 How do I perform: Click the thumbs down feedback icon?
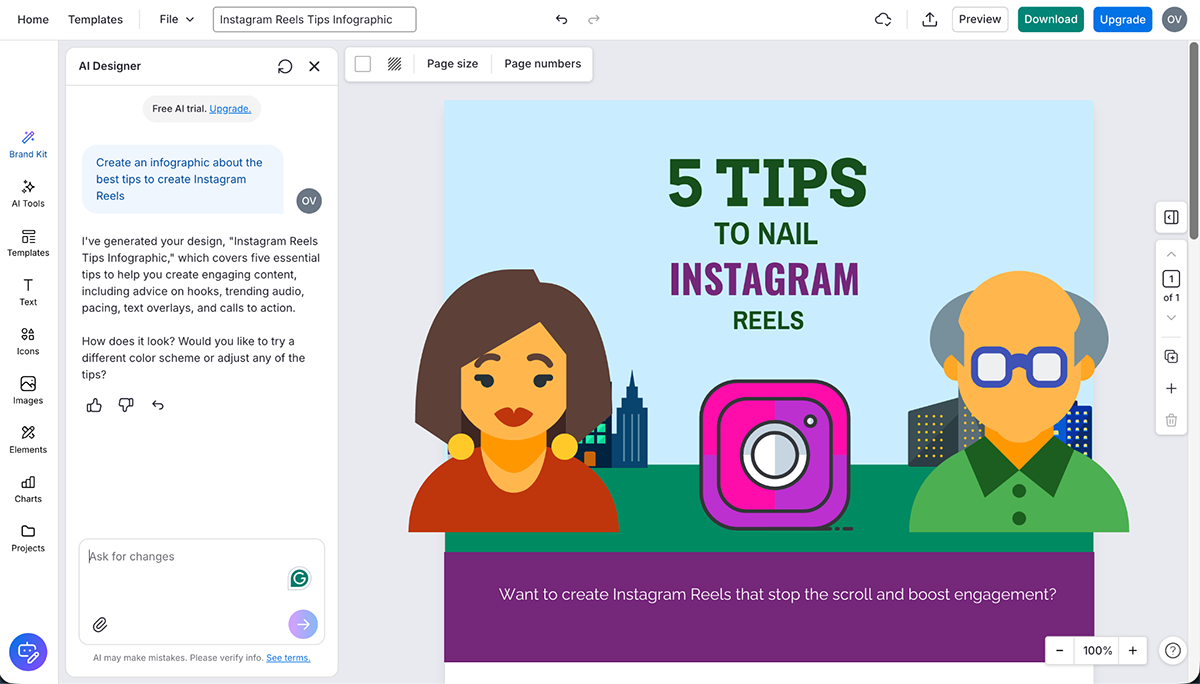click(126, 405)
